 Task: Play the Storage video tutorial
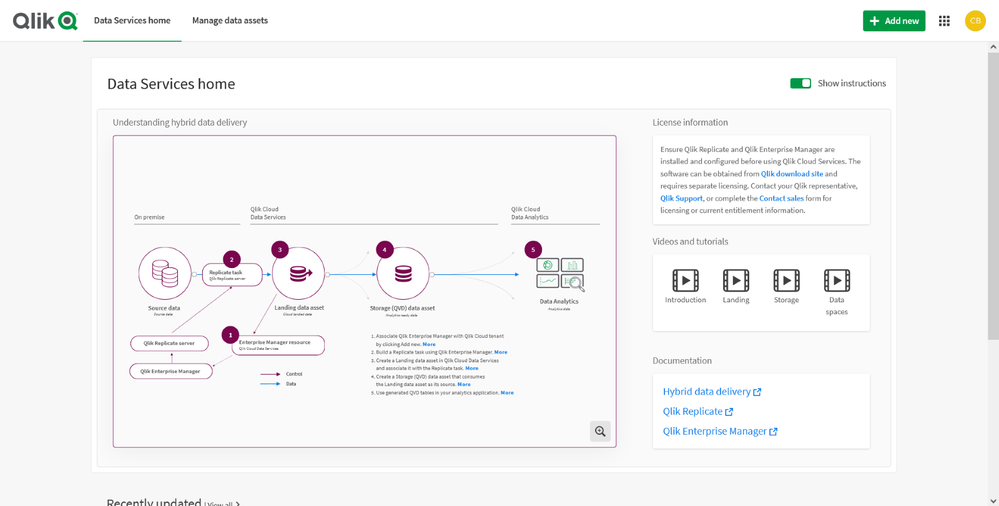[x=786, y=280]
